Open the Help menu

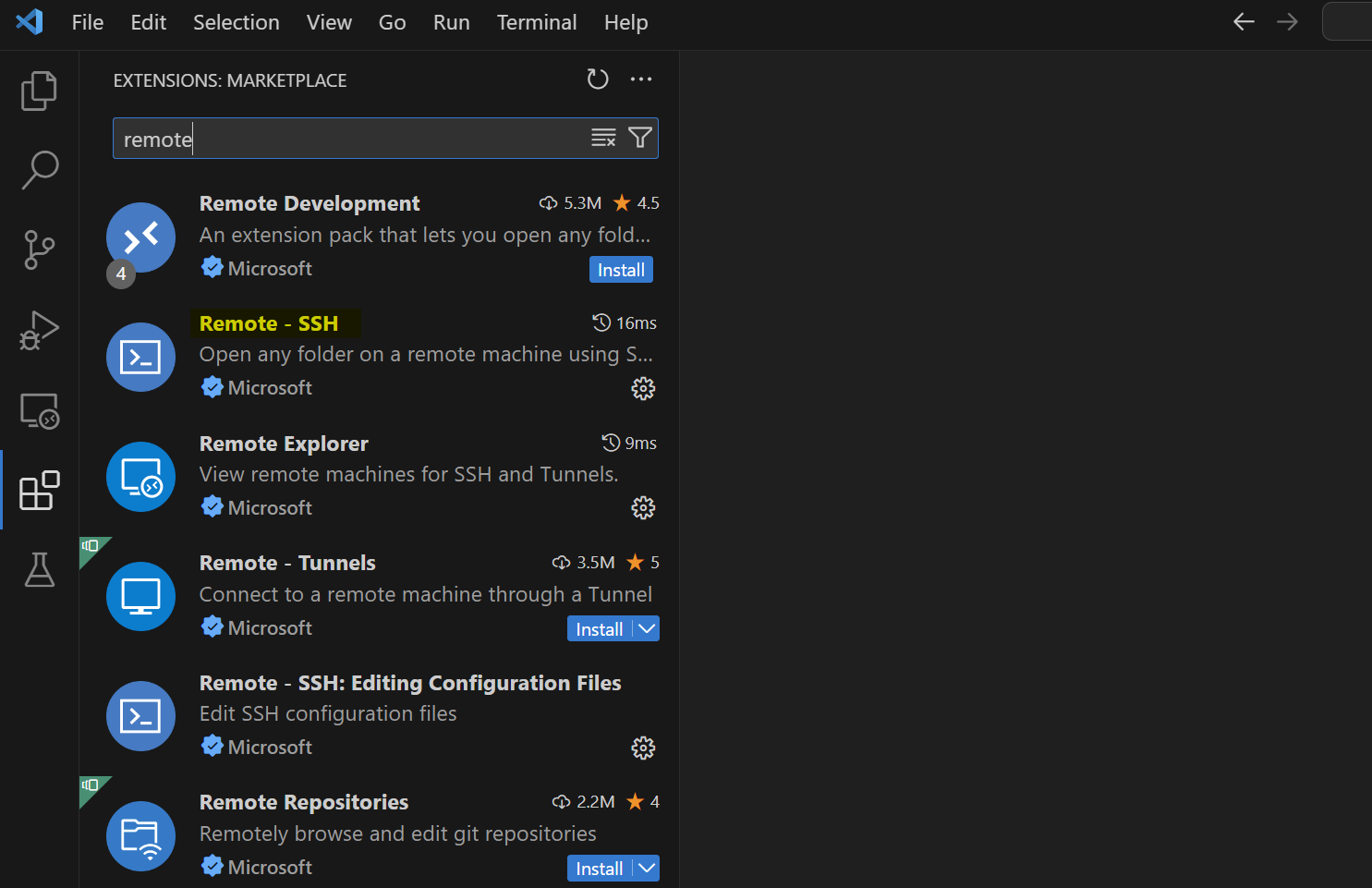tap(626, 22)
